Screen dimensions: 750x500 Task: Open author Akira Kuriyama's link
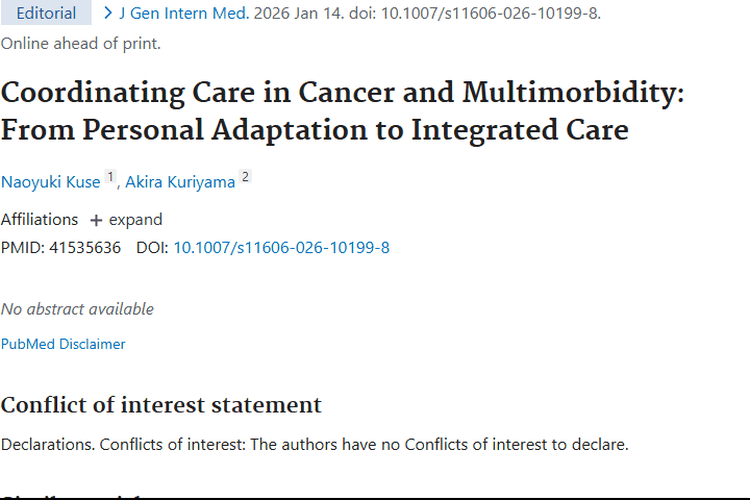click(180, 182)
